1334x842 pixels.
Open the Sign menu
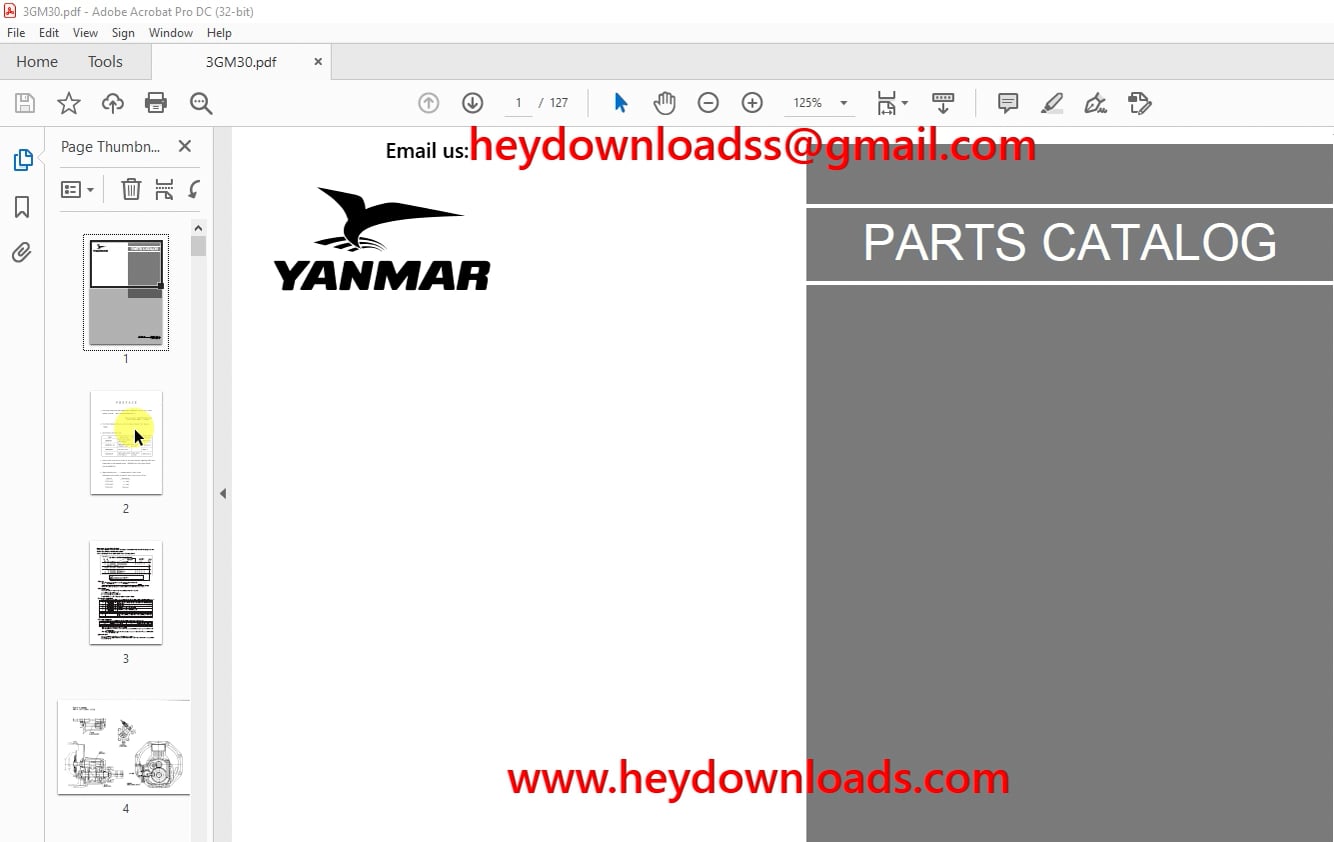pyautogui.click(x=123, y=33)
